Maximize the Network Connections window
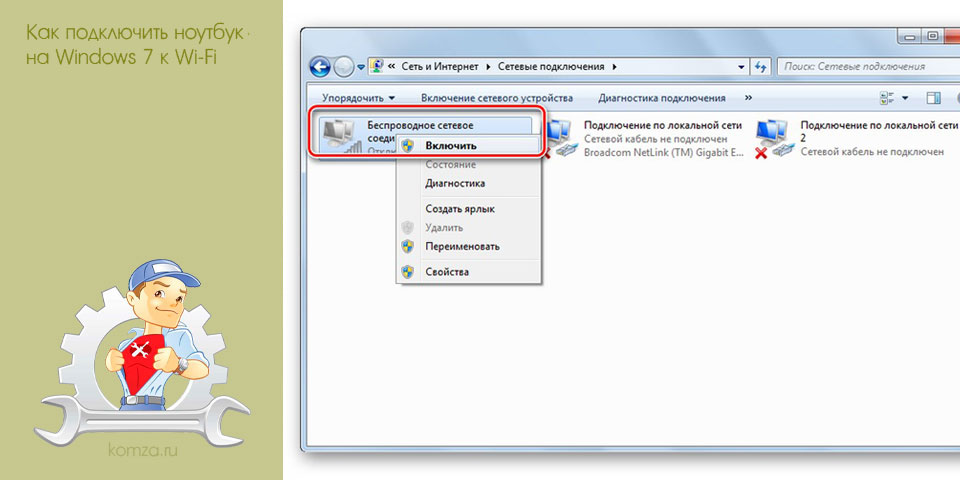The width and height of the screenshot is (960, 480). coord(932,36)
